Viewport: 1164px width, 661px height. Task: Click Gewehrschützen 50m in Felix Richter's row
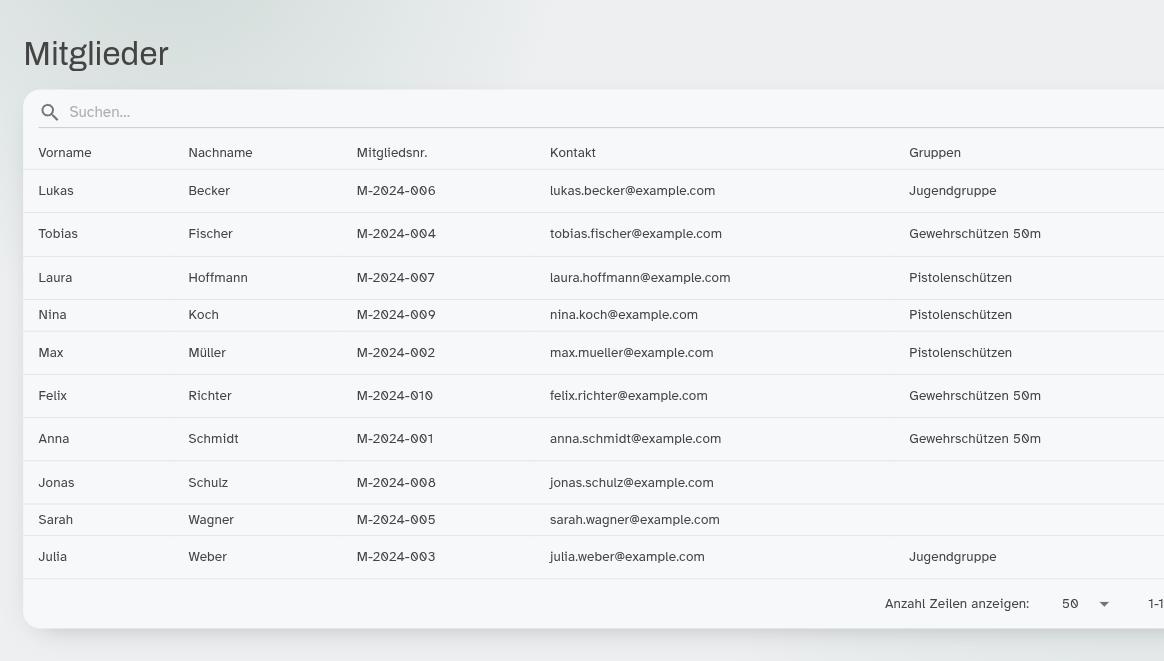pos(975,396)
